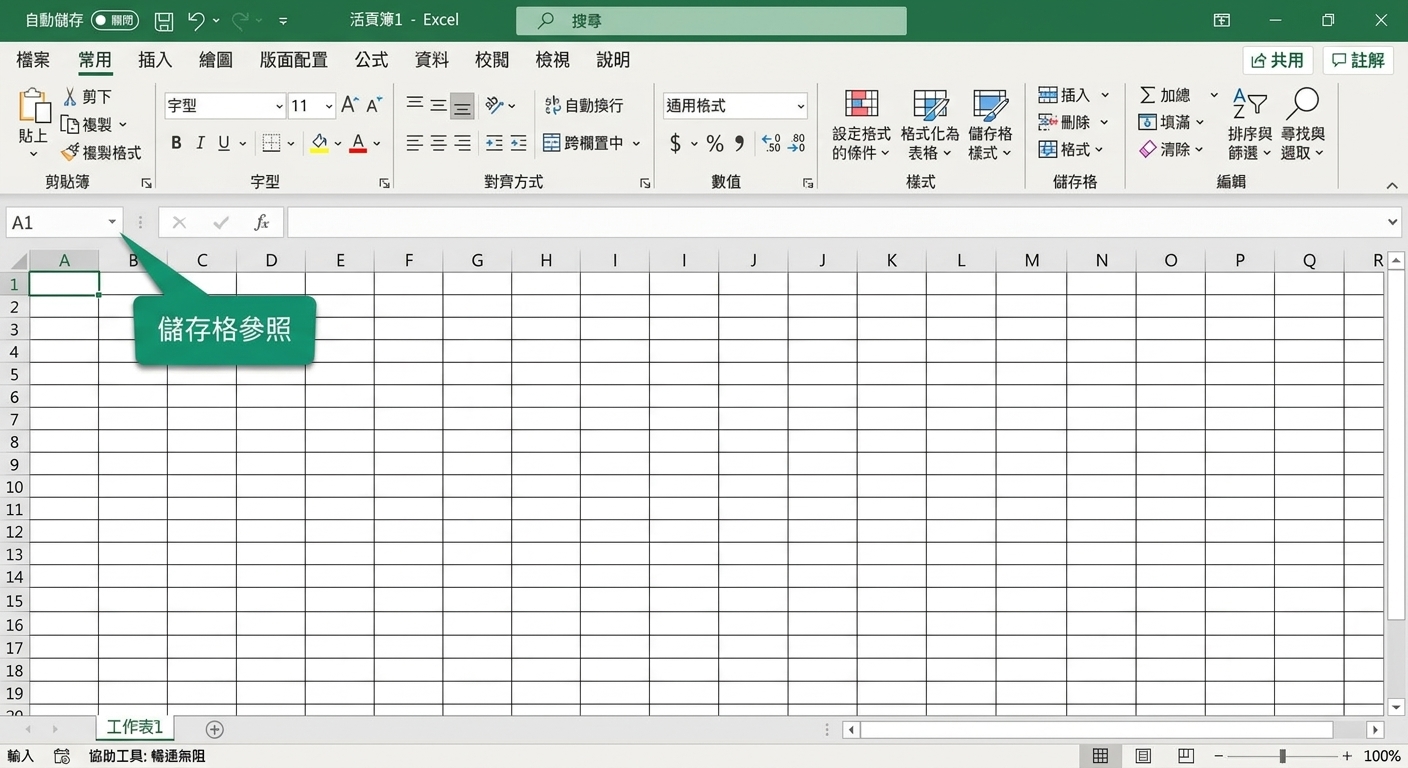Click the cell borders icon
1408x768 pixels.
pyautogui.click(x=271, y=143)
